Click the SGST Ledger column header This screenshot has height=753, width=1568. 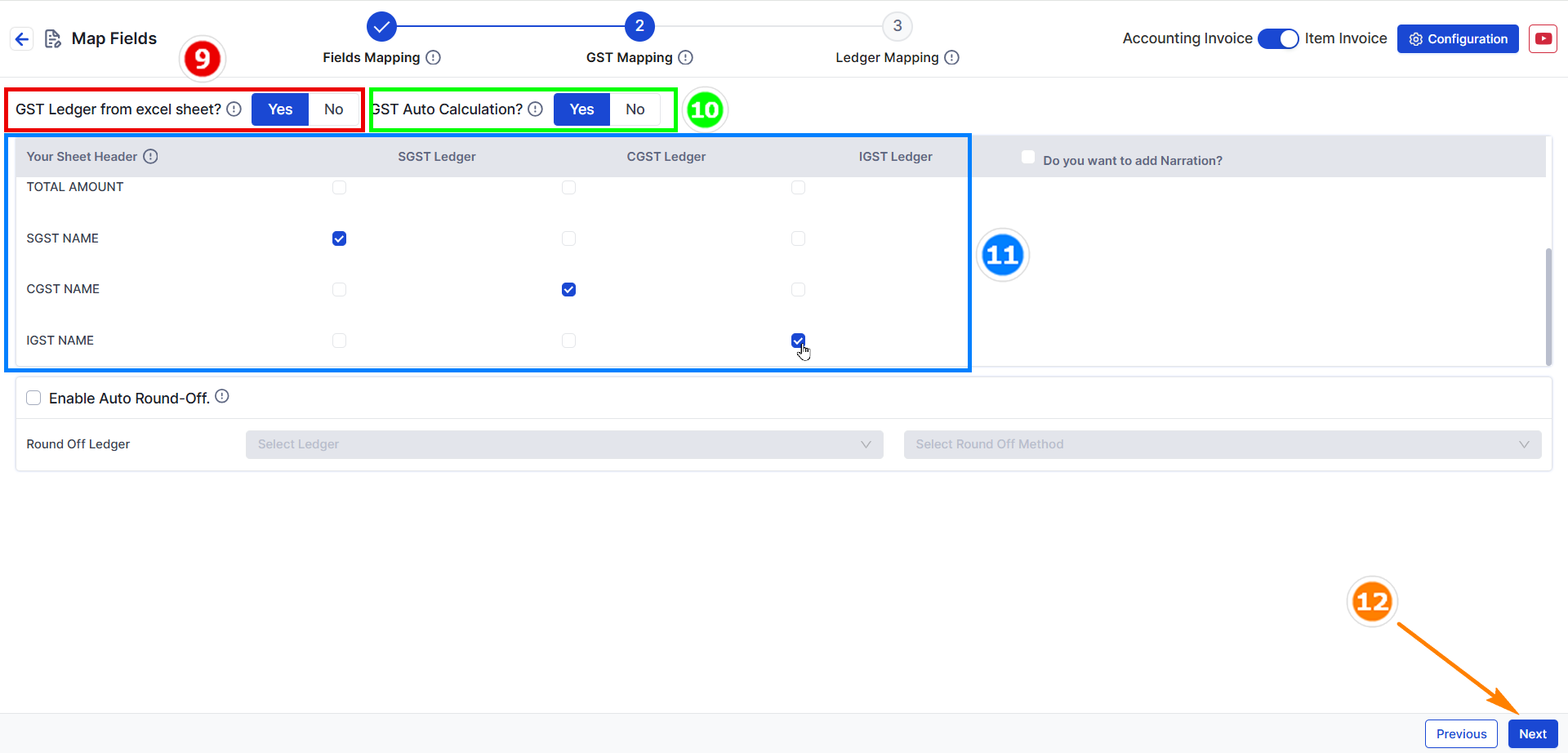437,157
